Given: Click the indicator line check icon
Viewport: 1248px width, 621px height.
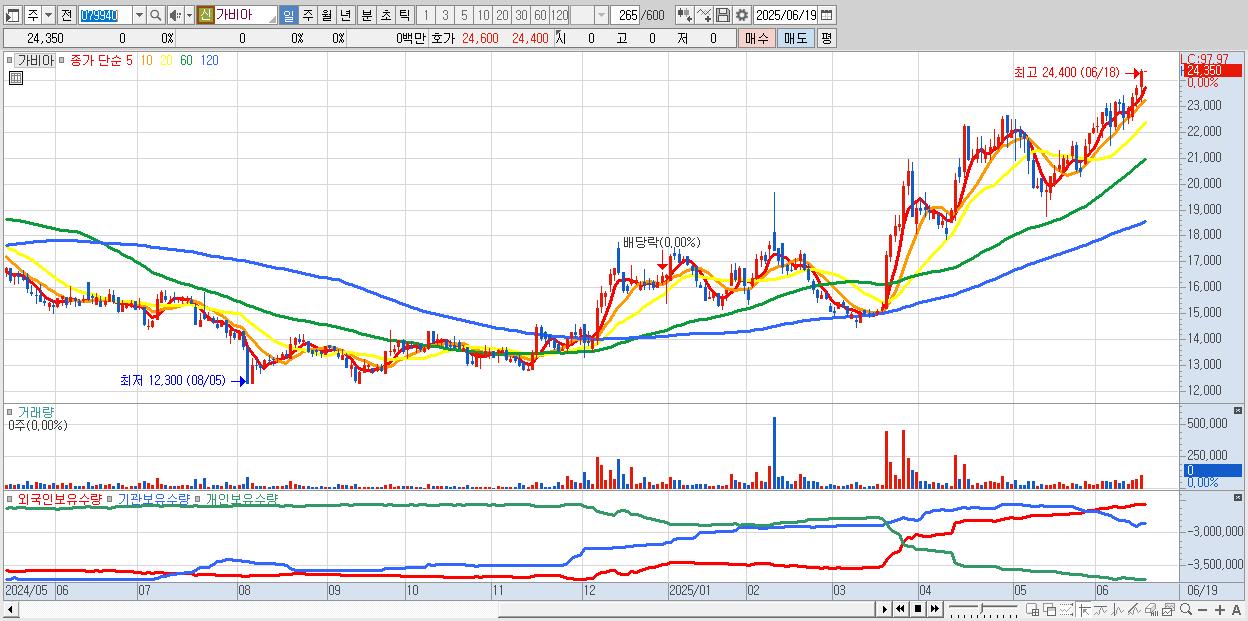Looking at the screenshot, I should coord(704,15).
